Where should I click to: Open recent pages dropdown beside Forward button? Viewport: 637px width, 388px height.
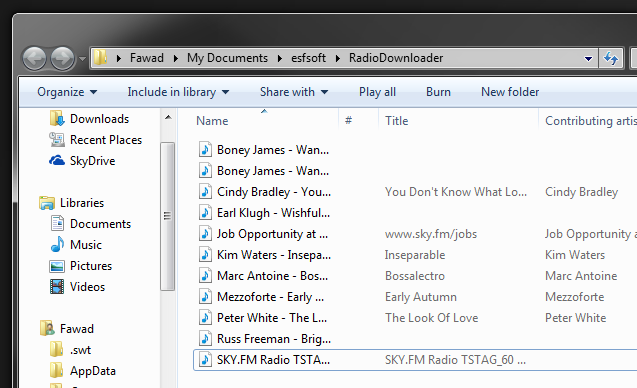coord(82,59)
